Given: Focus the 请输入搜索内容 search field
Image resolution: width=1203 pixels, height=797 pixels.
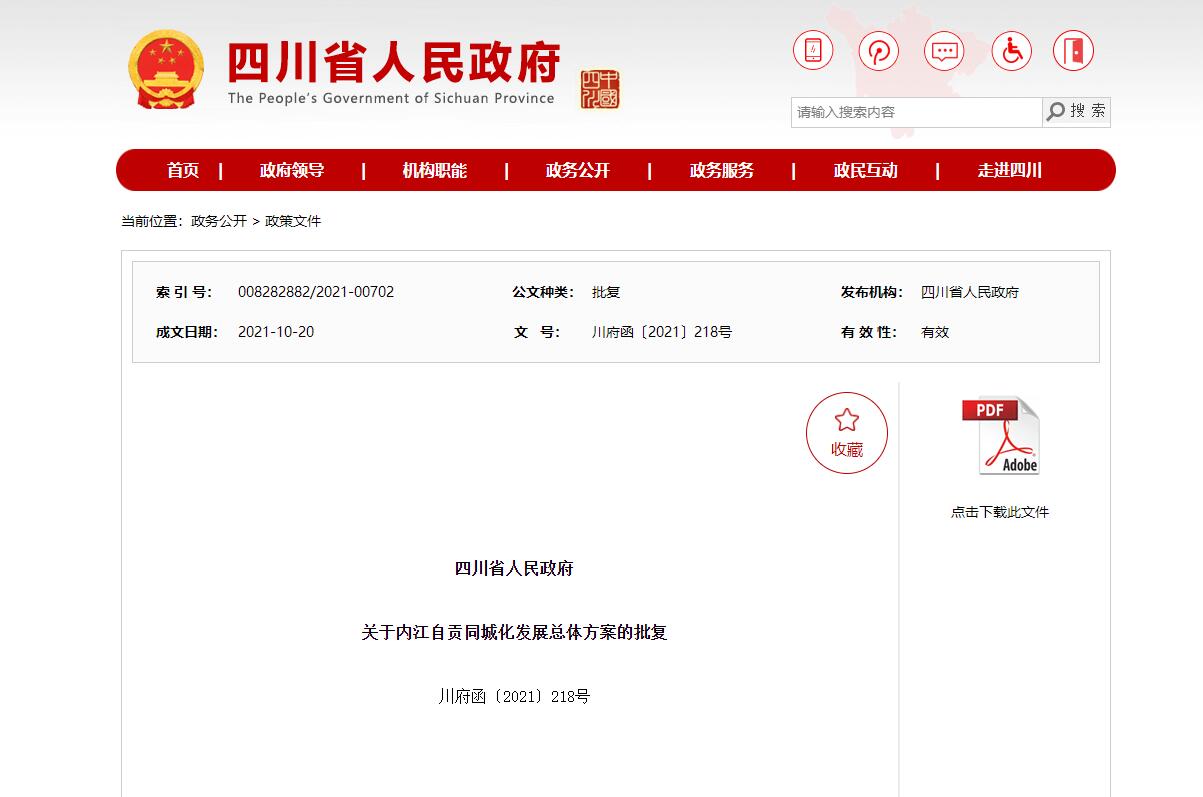Looking at the screenshot, I should tap(915, 112).
